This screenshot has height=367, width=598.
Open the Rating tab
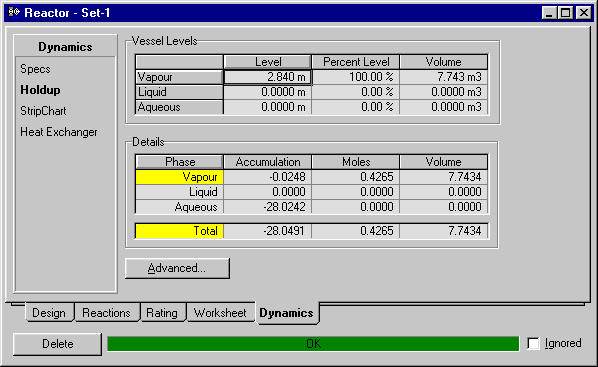click(162, 313)
